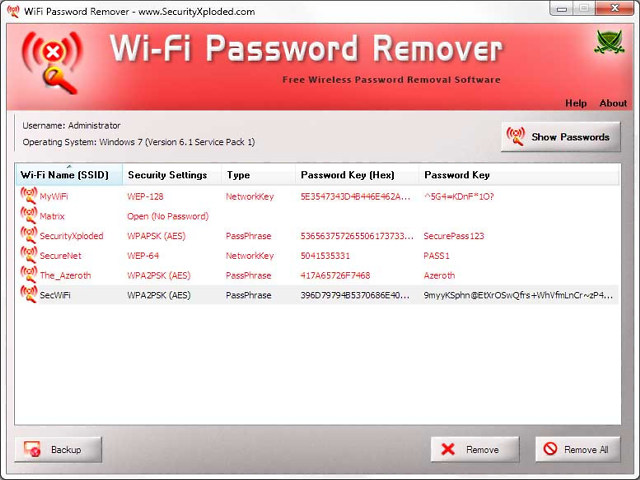Click the Wi-Fi icon beside Matrix
The width and height of the screenshot is (640, 480).
click(28, 216)
